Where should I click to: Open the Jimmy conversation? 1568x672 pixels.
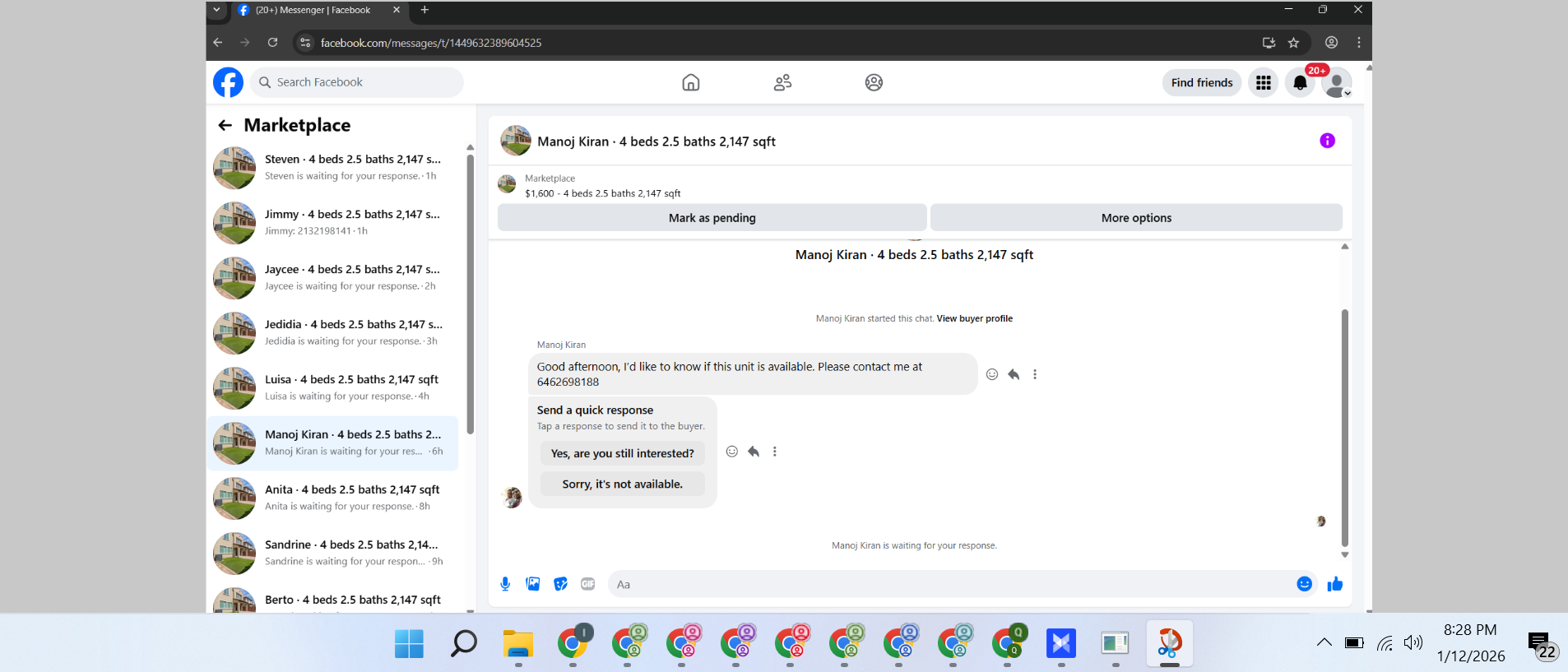tap(332, 223)
